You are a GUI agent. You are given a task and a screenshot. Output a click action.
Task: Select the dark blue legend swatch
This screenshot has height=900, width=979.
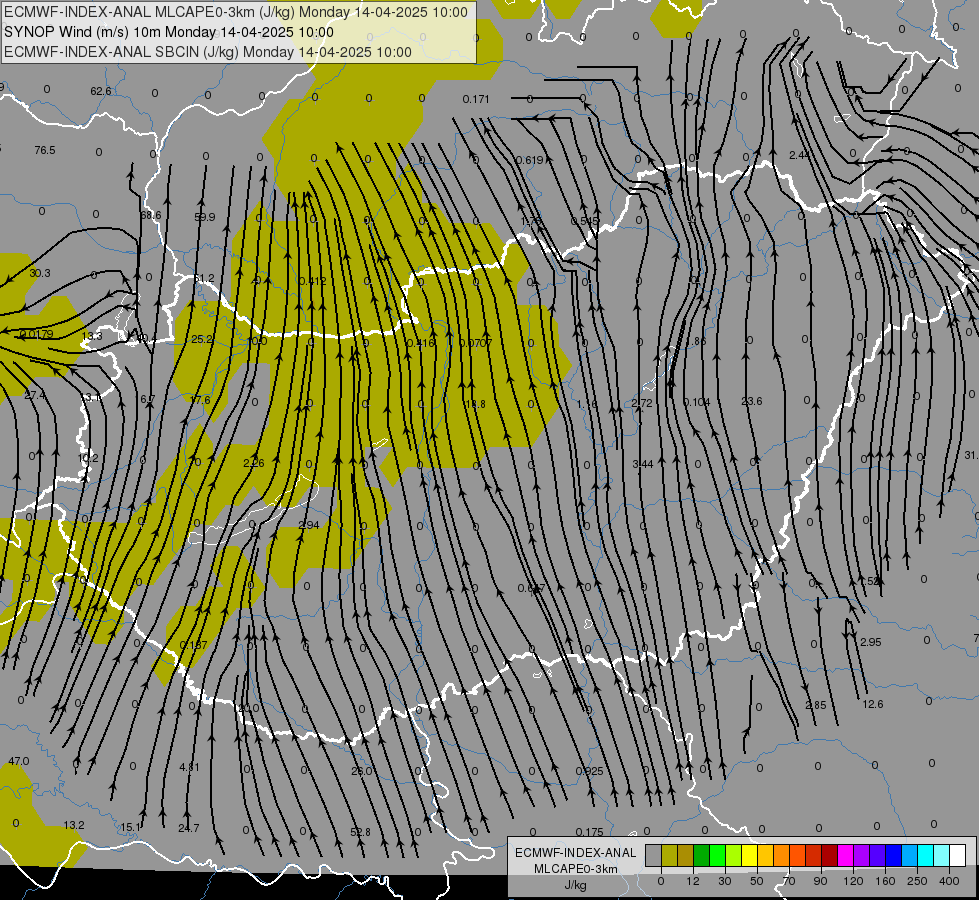click(x=893, y=856)
